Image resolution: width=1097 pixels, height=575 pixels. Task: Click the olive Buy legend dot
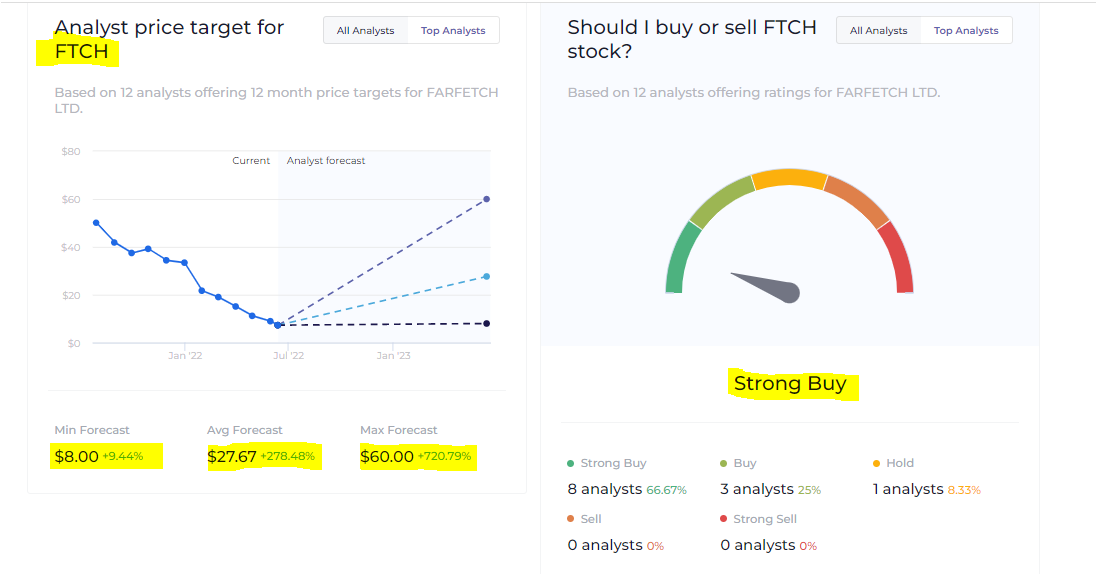[724, 463]
